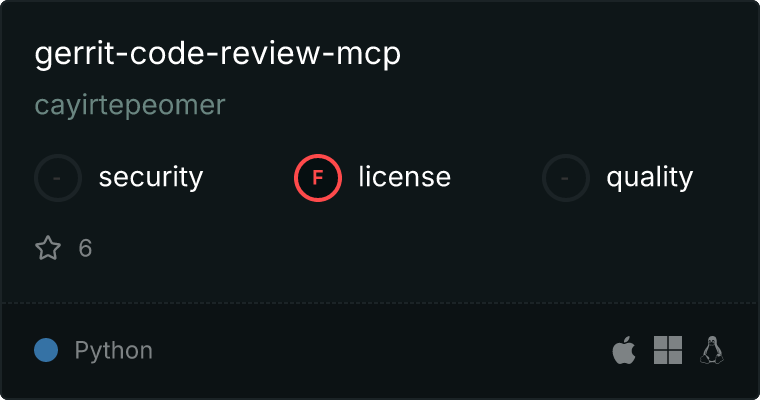This screenshot has width=760, height=400.
Task: Open the cayirtepeomer author link
Action: coord(130,106)
